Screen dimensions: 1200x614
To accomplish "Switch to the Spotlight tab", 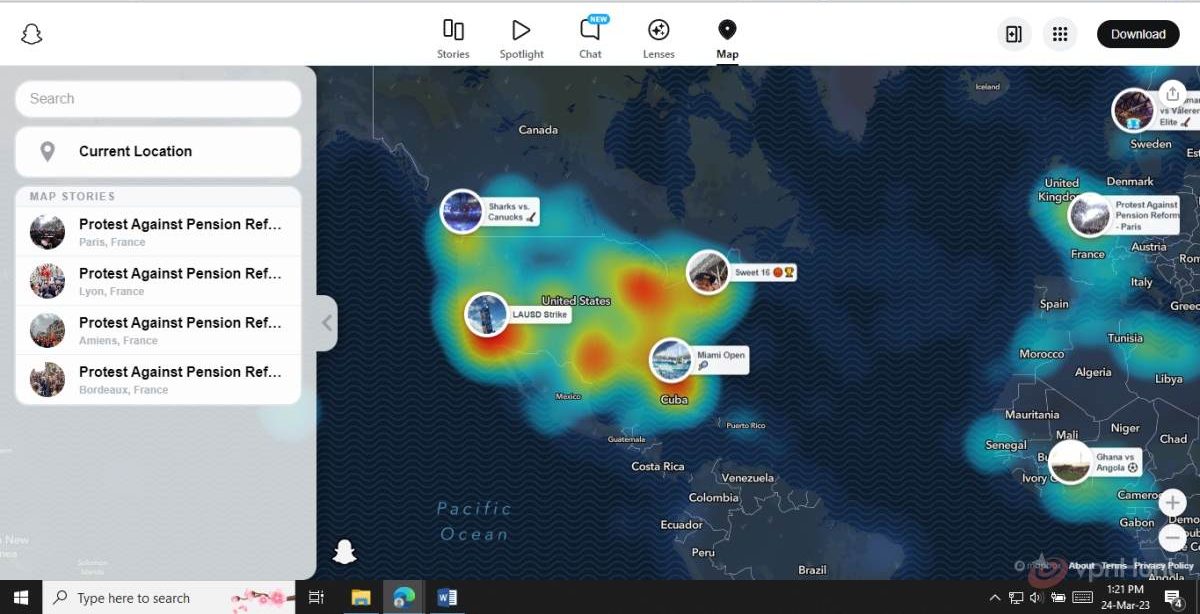I will click(522, 38).
